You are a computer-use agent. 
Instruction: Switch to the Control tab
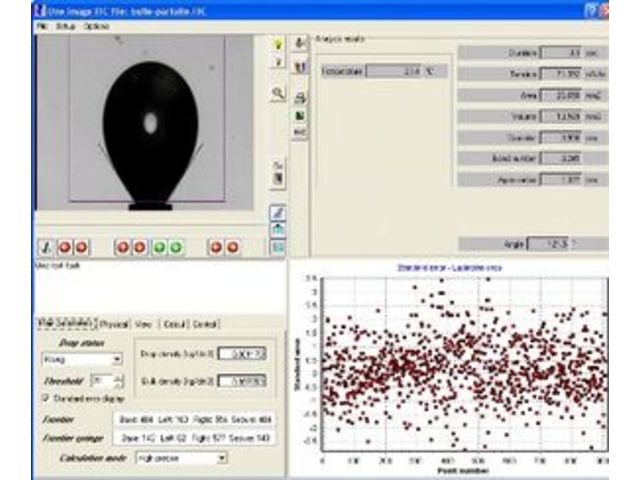[x=204, y=324]
